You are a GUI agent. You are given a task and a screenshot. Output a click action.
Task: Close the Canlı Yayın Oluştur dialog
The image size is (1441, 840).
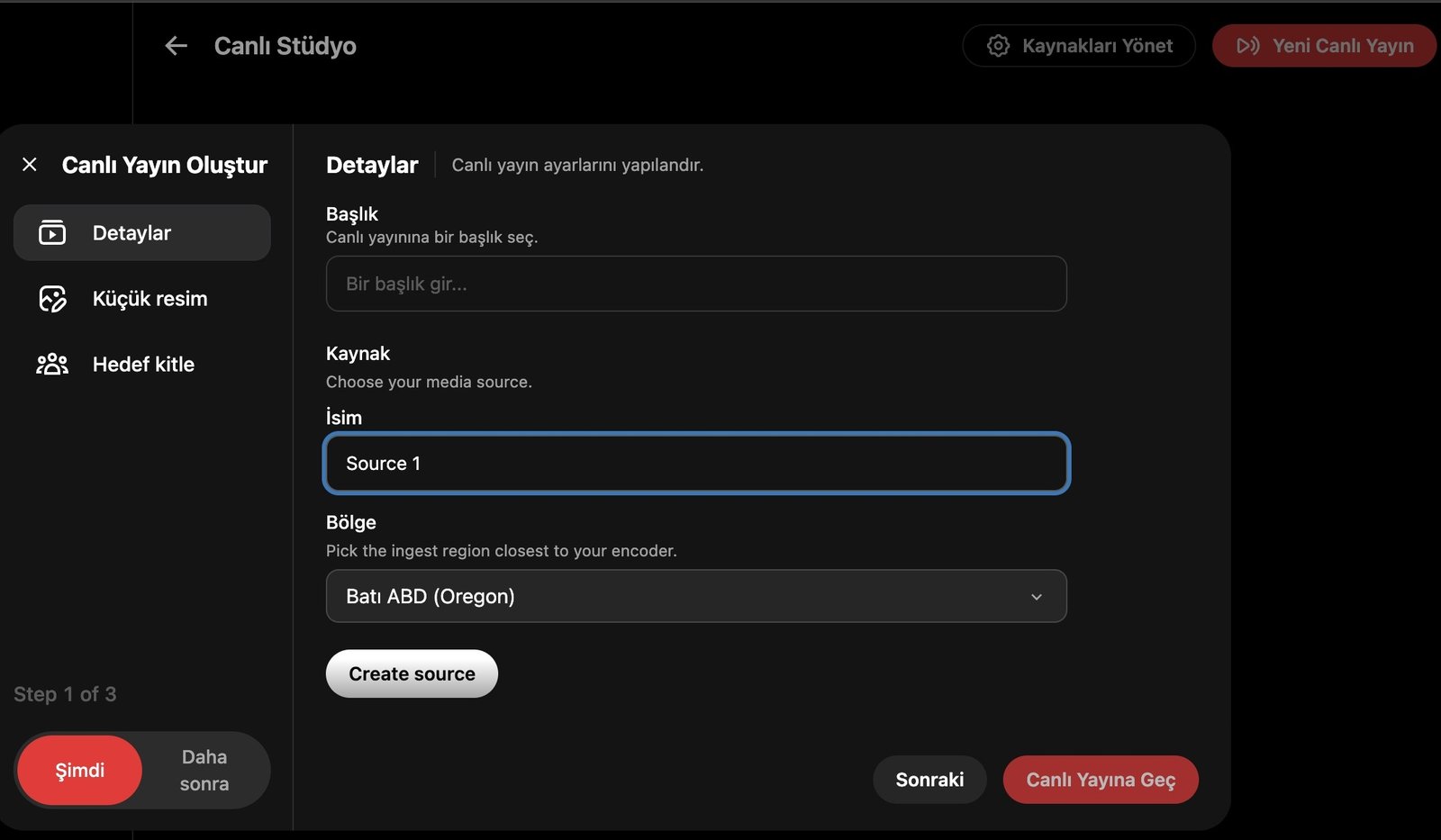point(30,165)
